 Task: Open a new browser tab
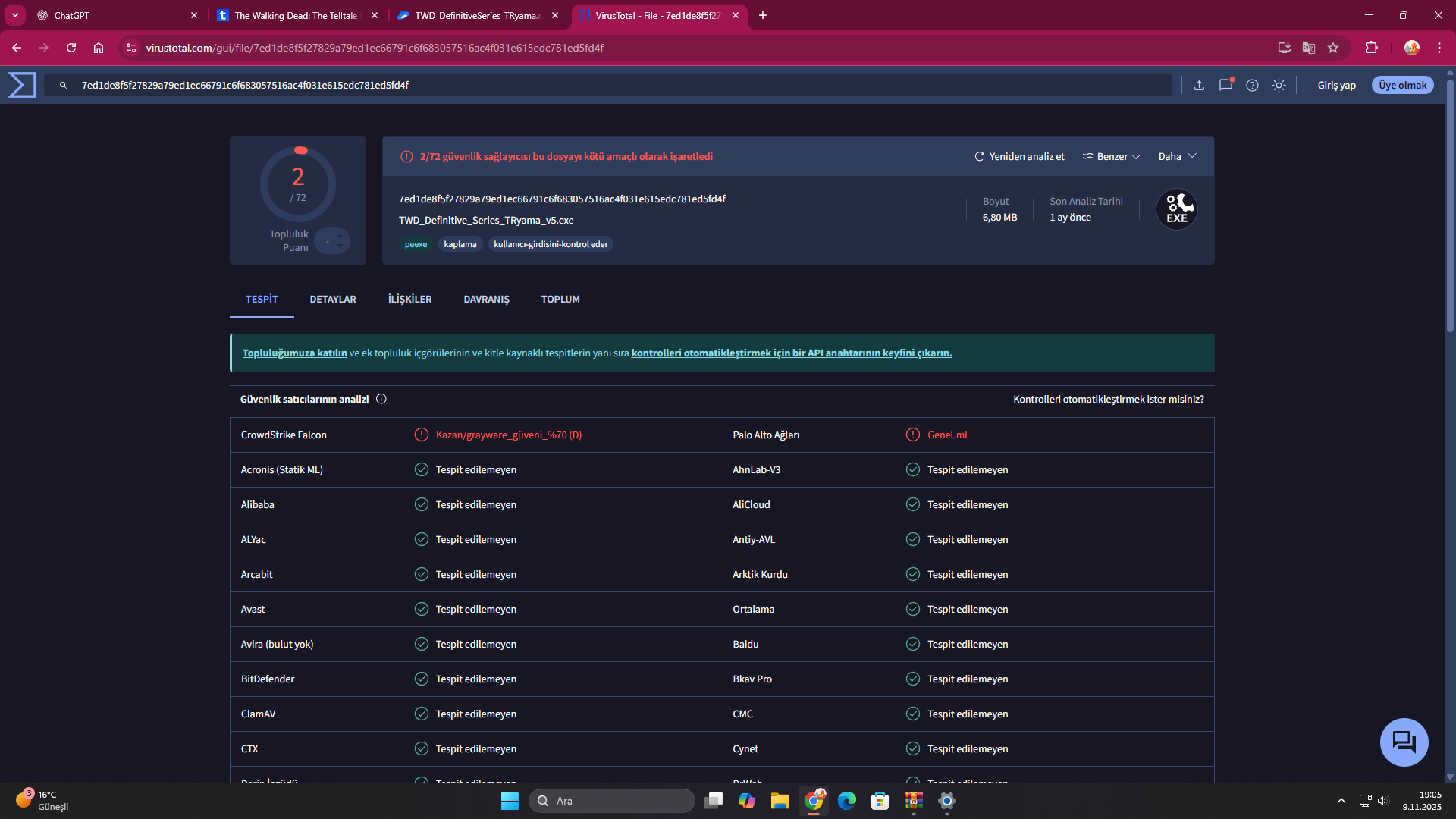point(763,15)
